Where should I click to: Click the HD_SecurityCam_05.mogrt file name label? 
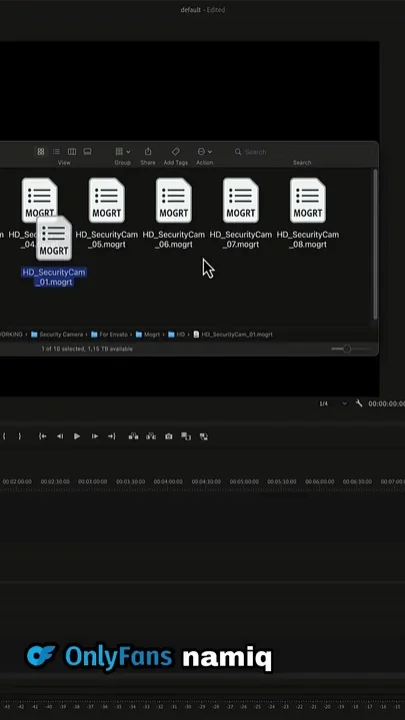pyautogui.click(x=107, y=239)
